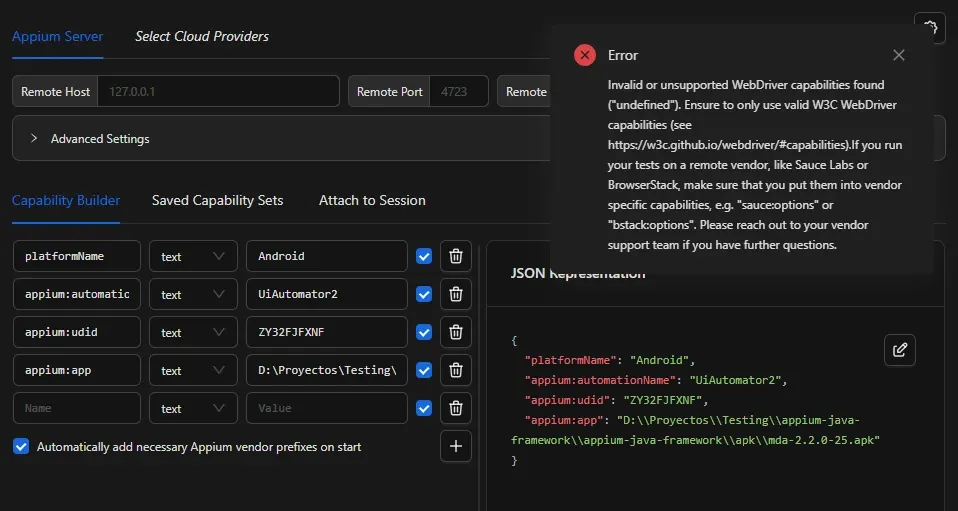Edit the platformName name field

click(77, 256)
